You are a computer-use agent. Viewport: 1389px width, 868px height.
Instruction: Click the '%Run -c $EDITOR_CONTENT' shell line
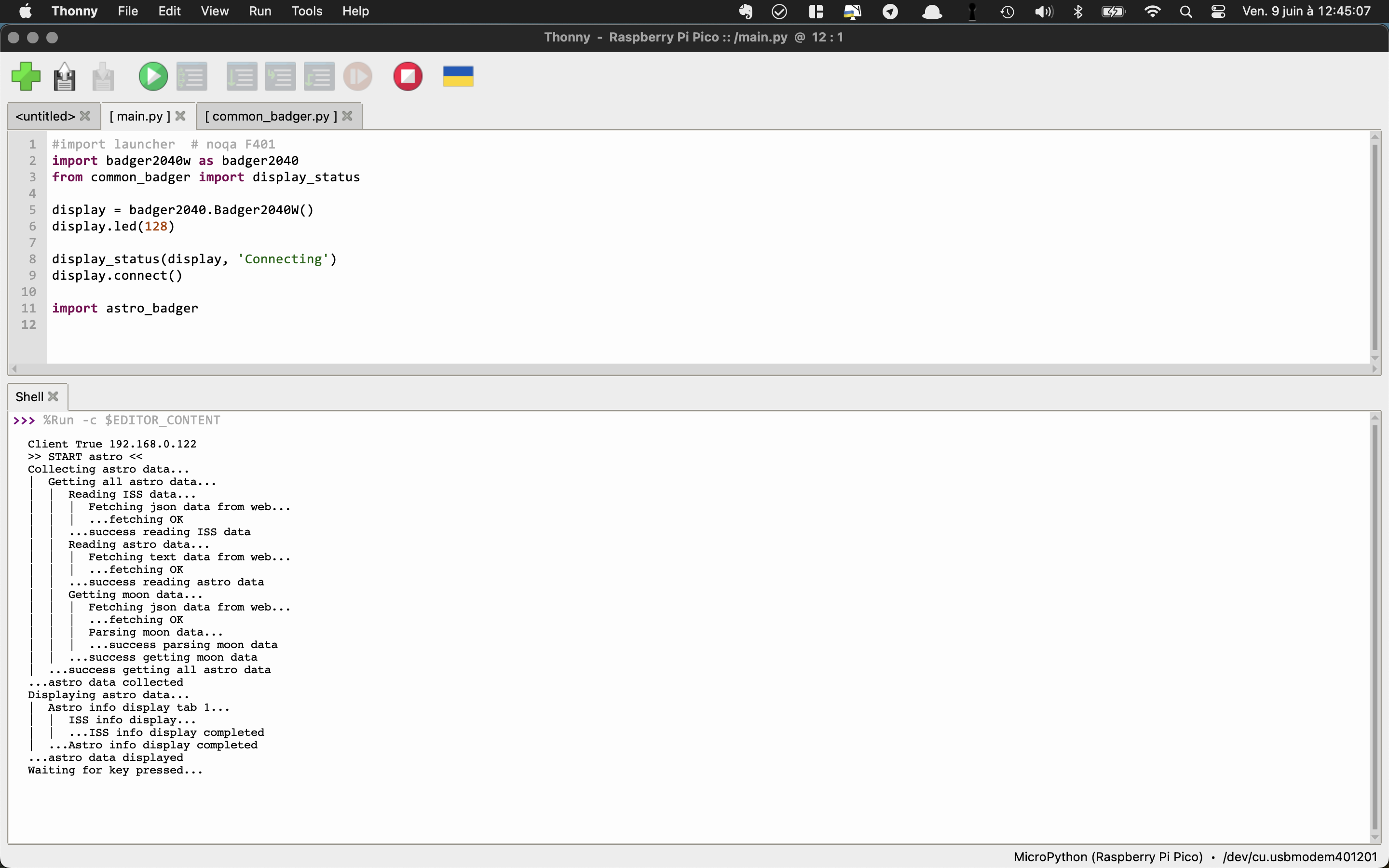pyautogui.click(x=132, y=420)
